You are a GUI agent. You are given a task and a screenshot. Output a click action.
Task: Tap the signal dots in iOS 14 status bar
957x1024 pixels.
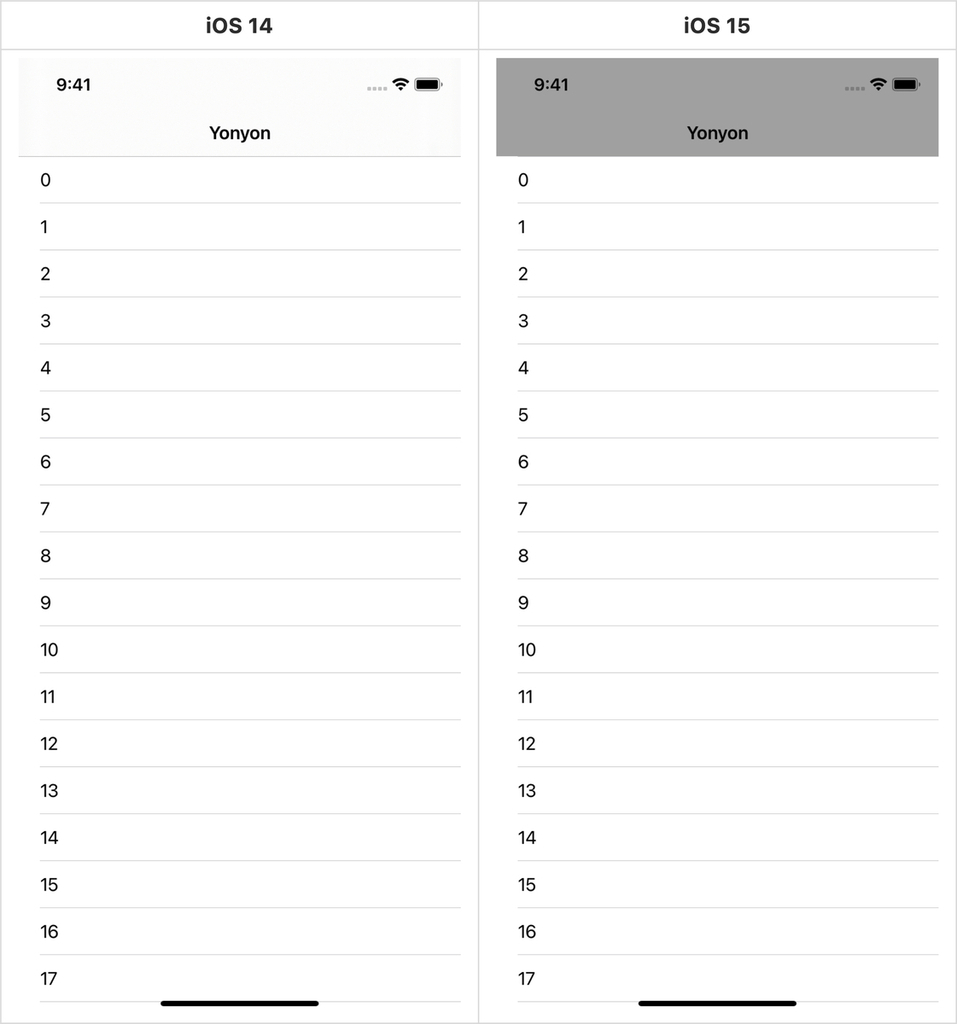[377, 88]
